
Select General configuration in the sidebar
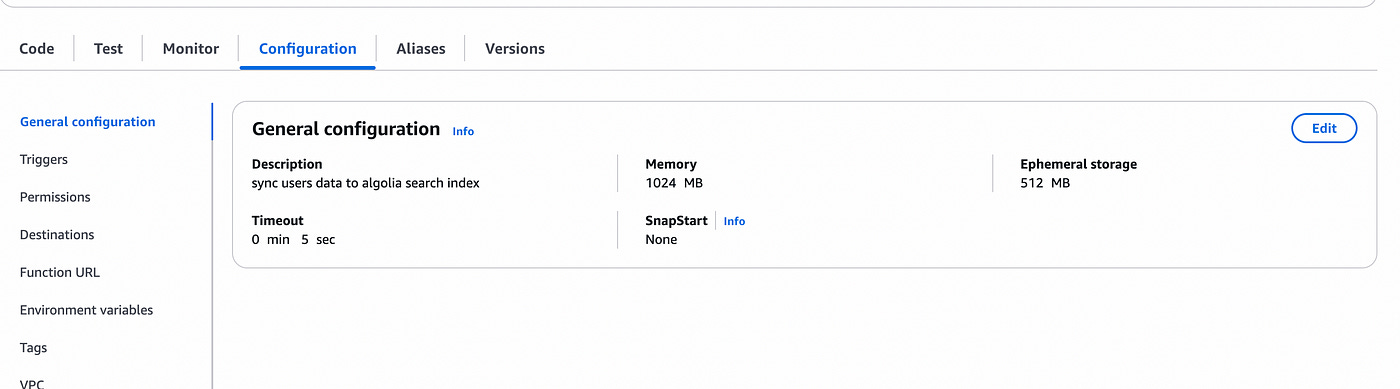pos(88,122)
